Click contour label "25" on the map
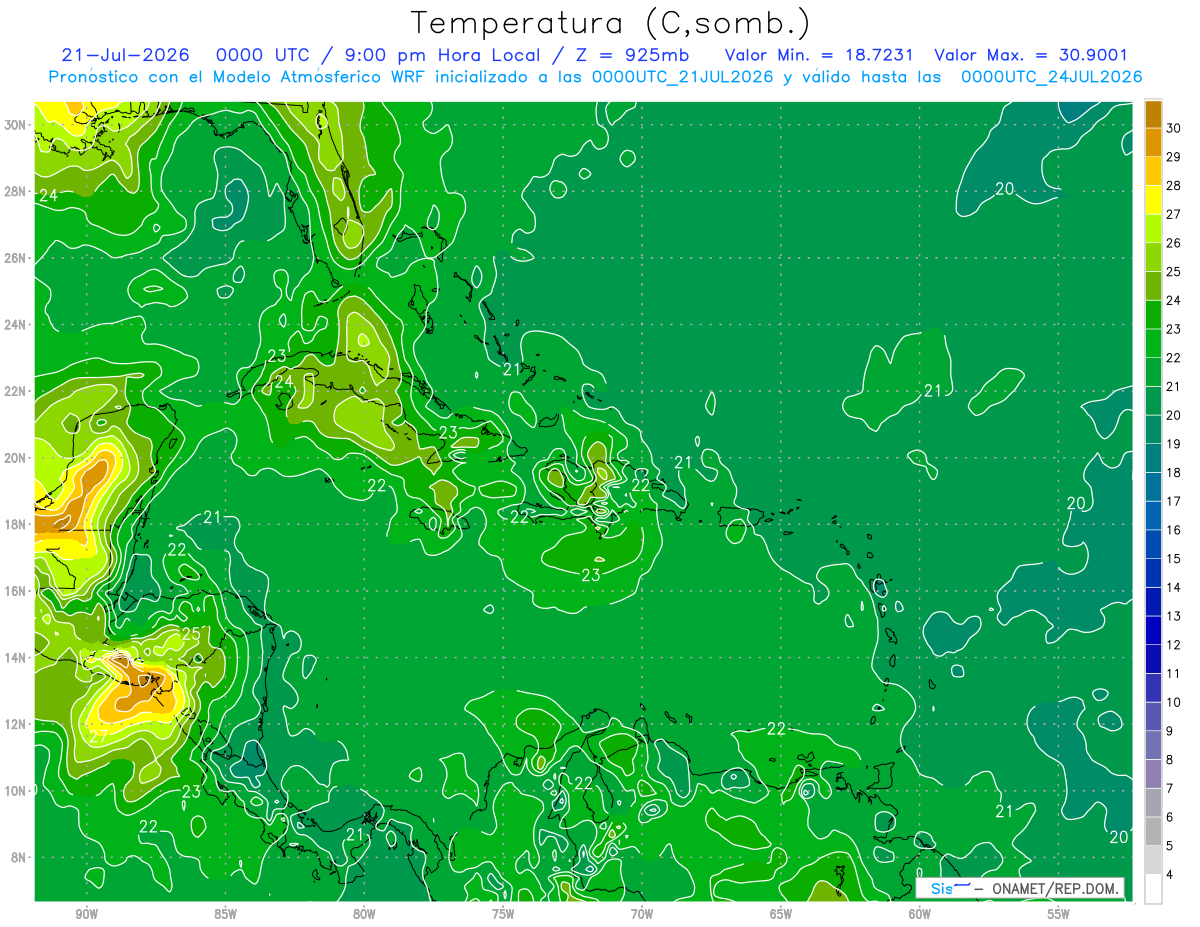Viewport: 1200px width, 927px height. [x=190, y=634]
